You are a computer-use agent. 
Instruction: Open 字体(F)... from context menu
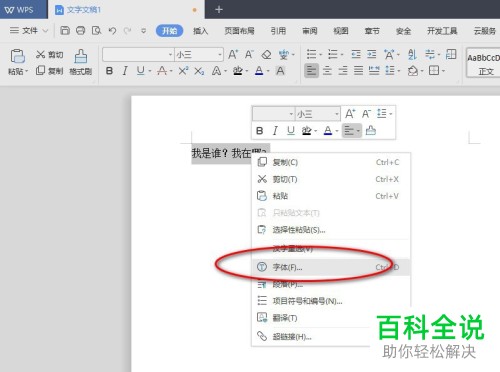pos(331,267)
